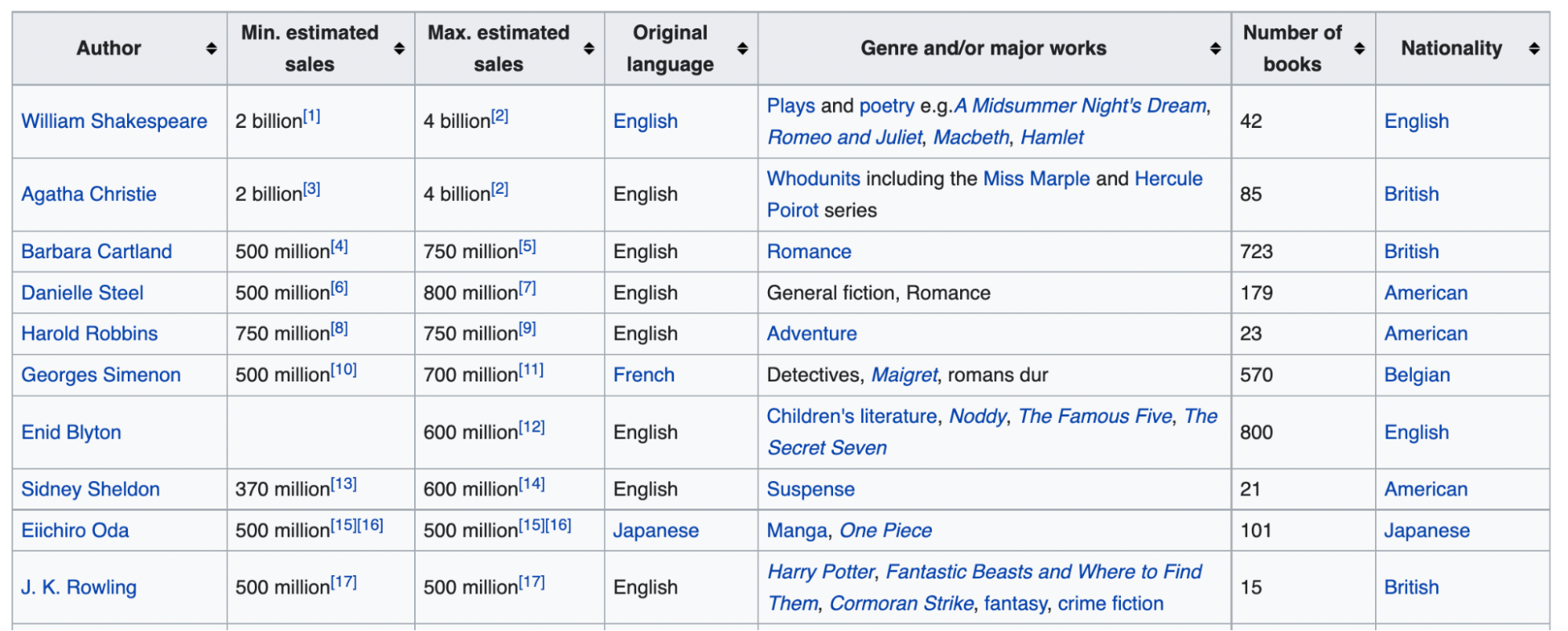The width and height of the screenshot is (1568, 631).
Task: Open citation [7] next to 800 million
Action: [x=527, y=288]
